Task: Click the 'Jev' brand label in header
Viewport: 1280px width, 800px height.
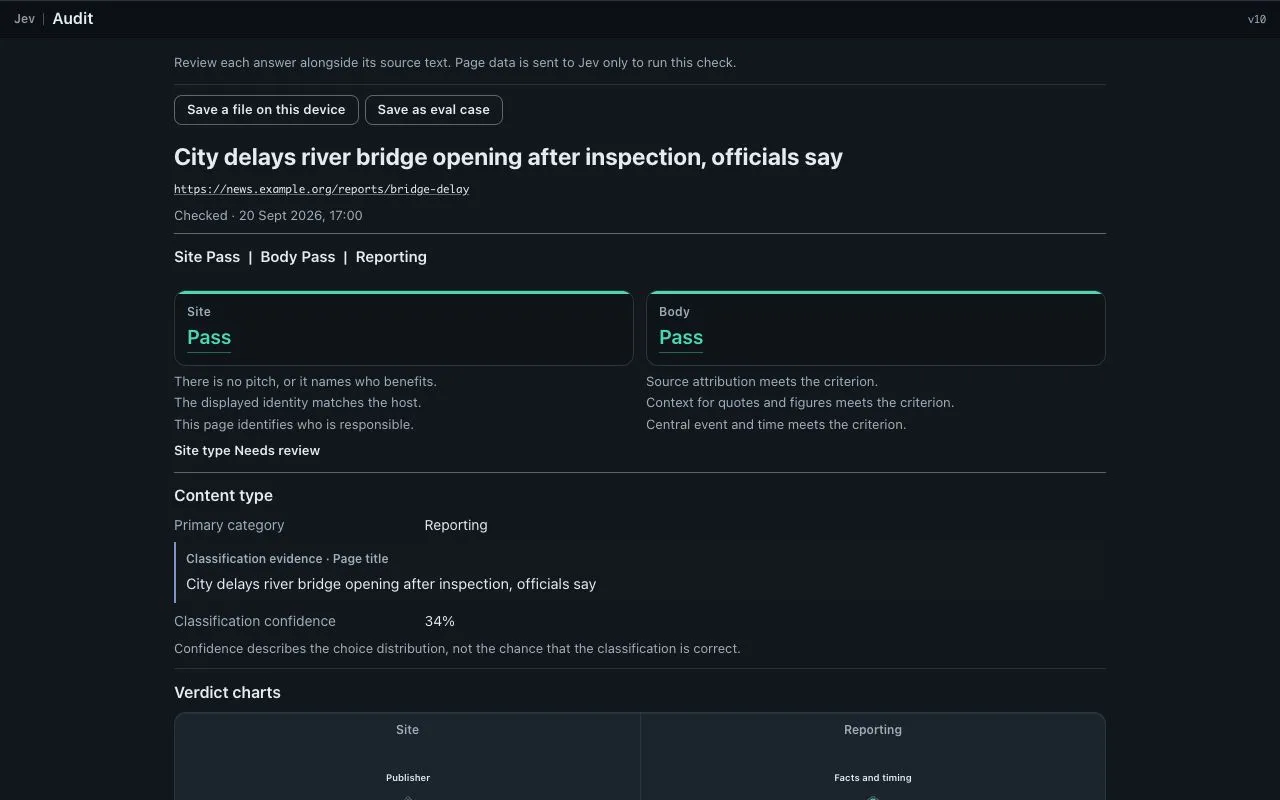Action: tap(24, 19)
